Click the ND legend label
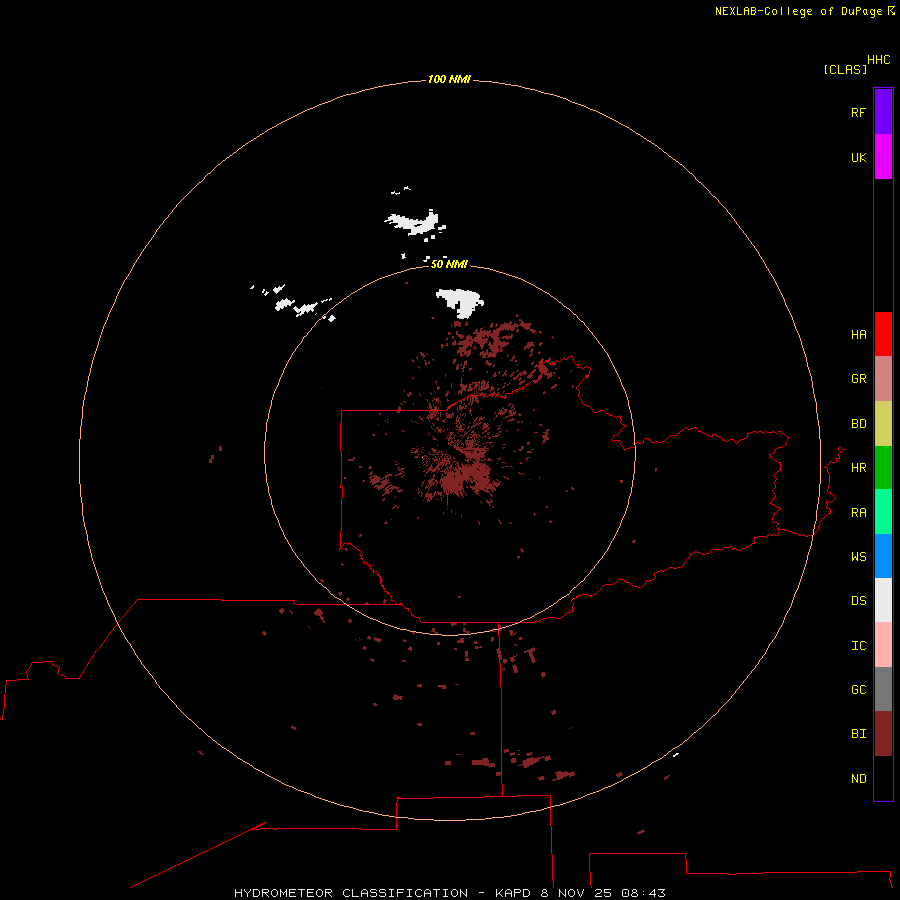 858,778
